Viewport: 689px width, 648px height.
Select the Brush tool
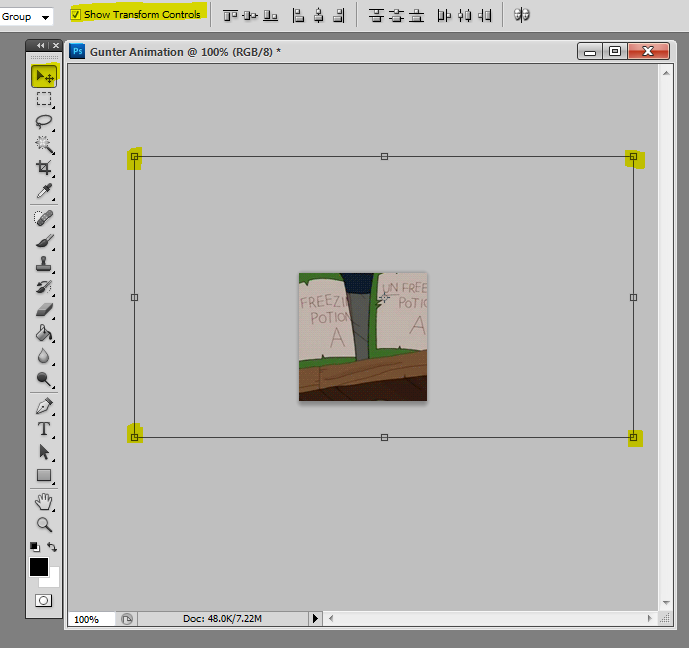44,241
